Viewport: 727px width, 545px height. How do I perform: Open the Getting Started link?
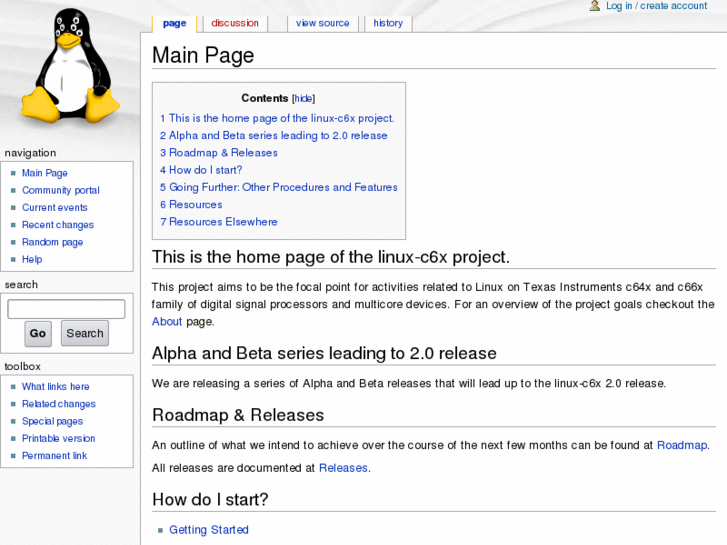pyautogui.click(x=209, y=530)
